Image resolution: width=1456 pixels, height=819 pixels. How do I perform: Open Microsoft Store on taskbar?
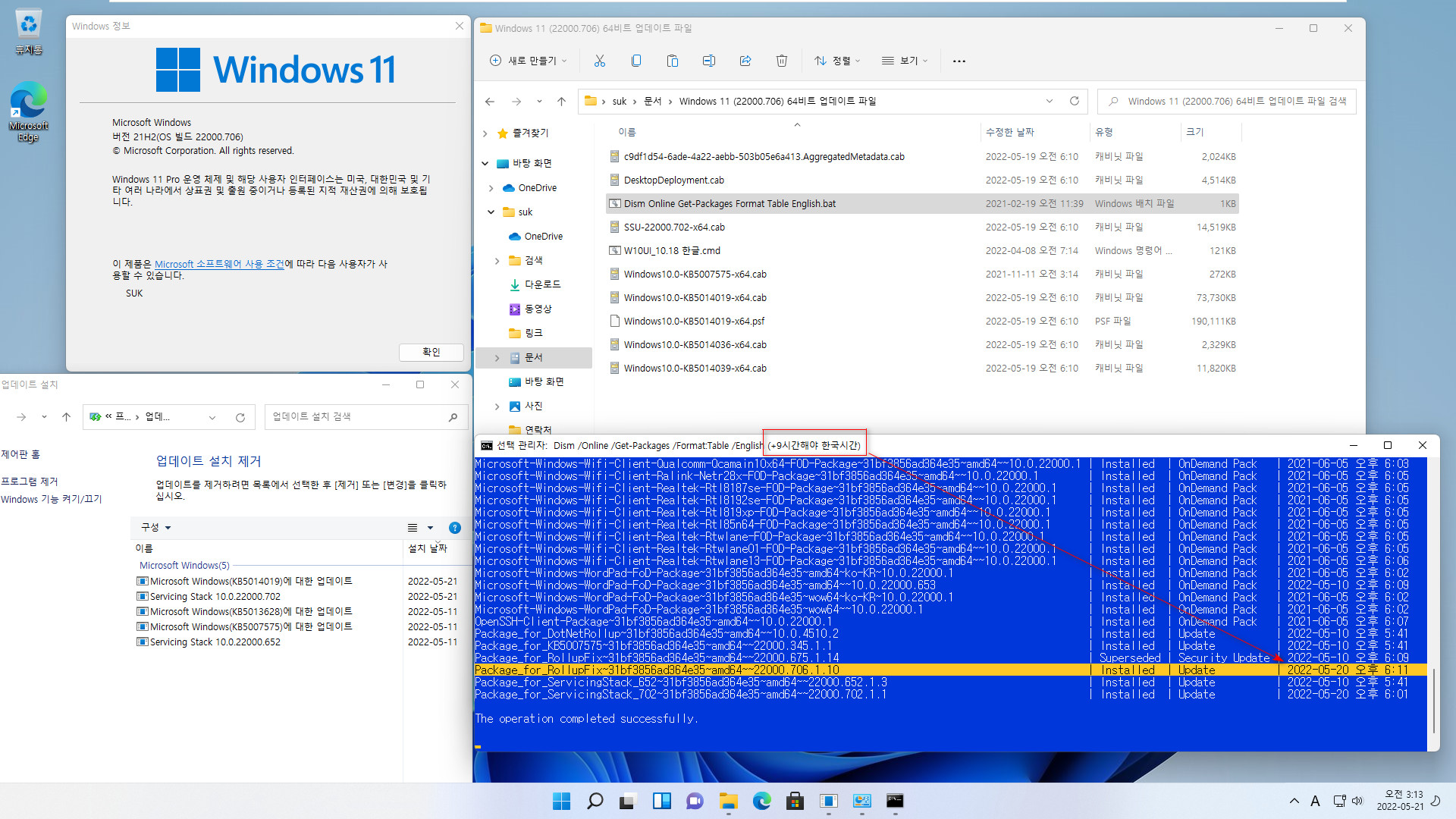coord(795,801)
